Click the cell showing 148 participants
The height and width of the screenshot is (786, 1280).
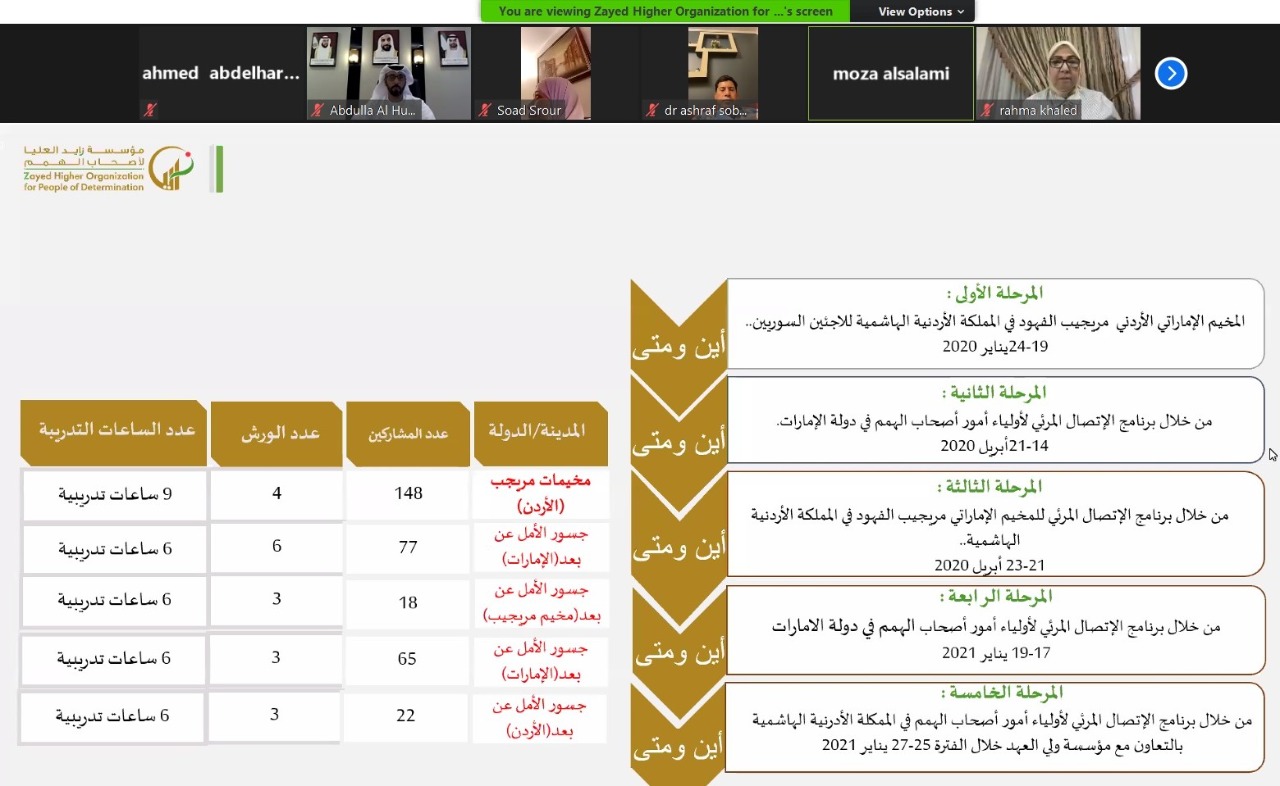pyautogui.click(x=408, y=493)
